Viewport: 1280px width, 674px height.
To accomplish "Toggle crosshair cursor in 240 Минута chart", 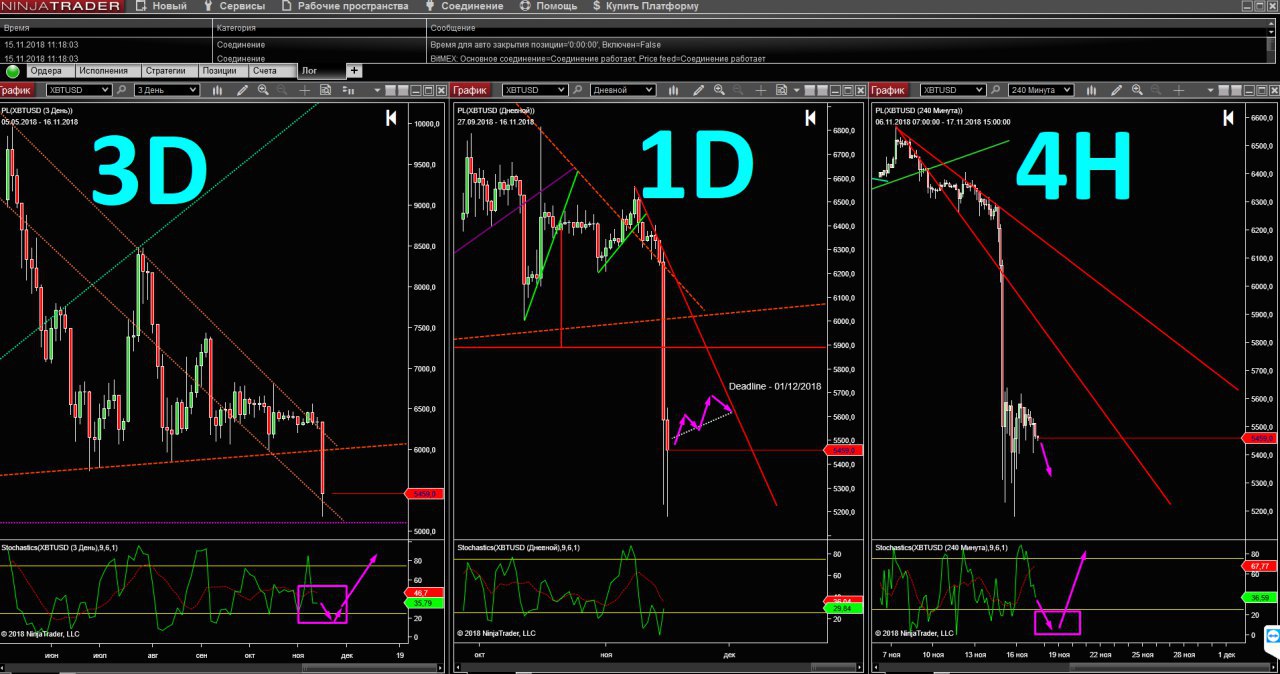I will tap(1179, 90).
